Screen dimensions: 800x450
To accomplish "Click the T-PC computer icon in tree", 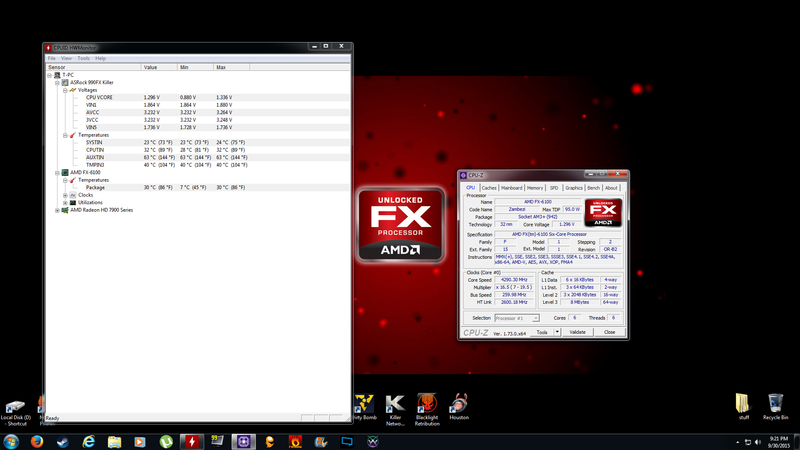I will (x=57, y=75).
